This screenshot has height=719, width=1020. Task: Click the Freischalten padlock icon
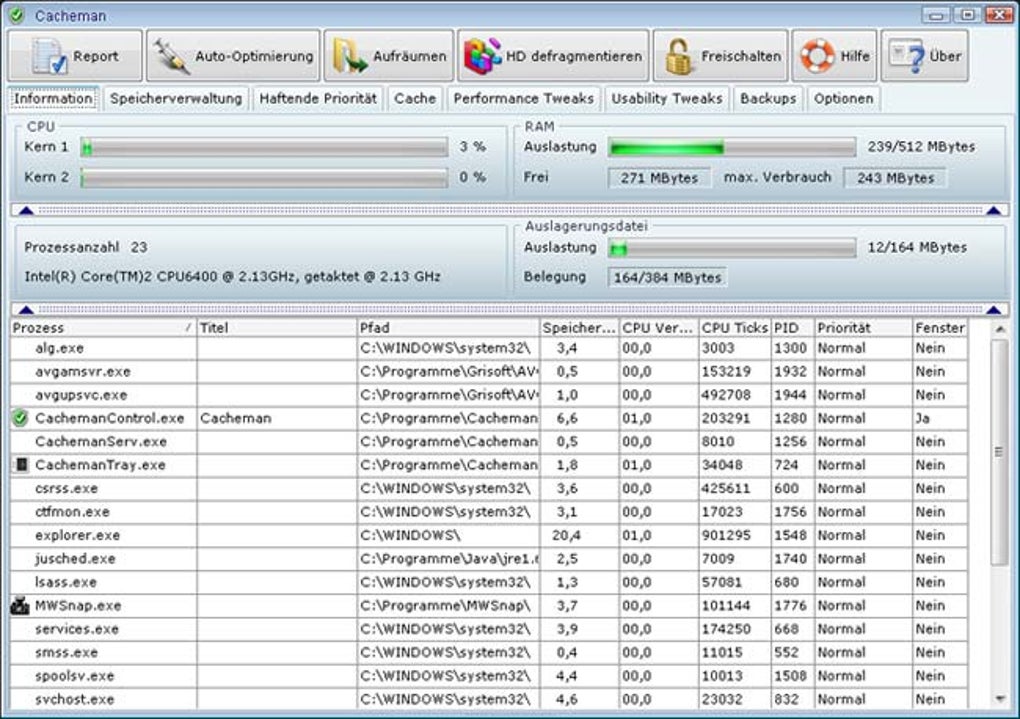(x=680, y=56)
